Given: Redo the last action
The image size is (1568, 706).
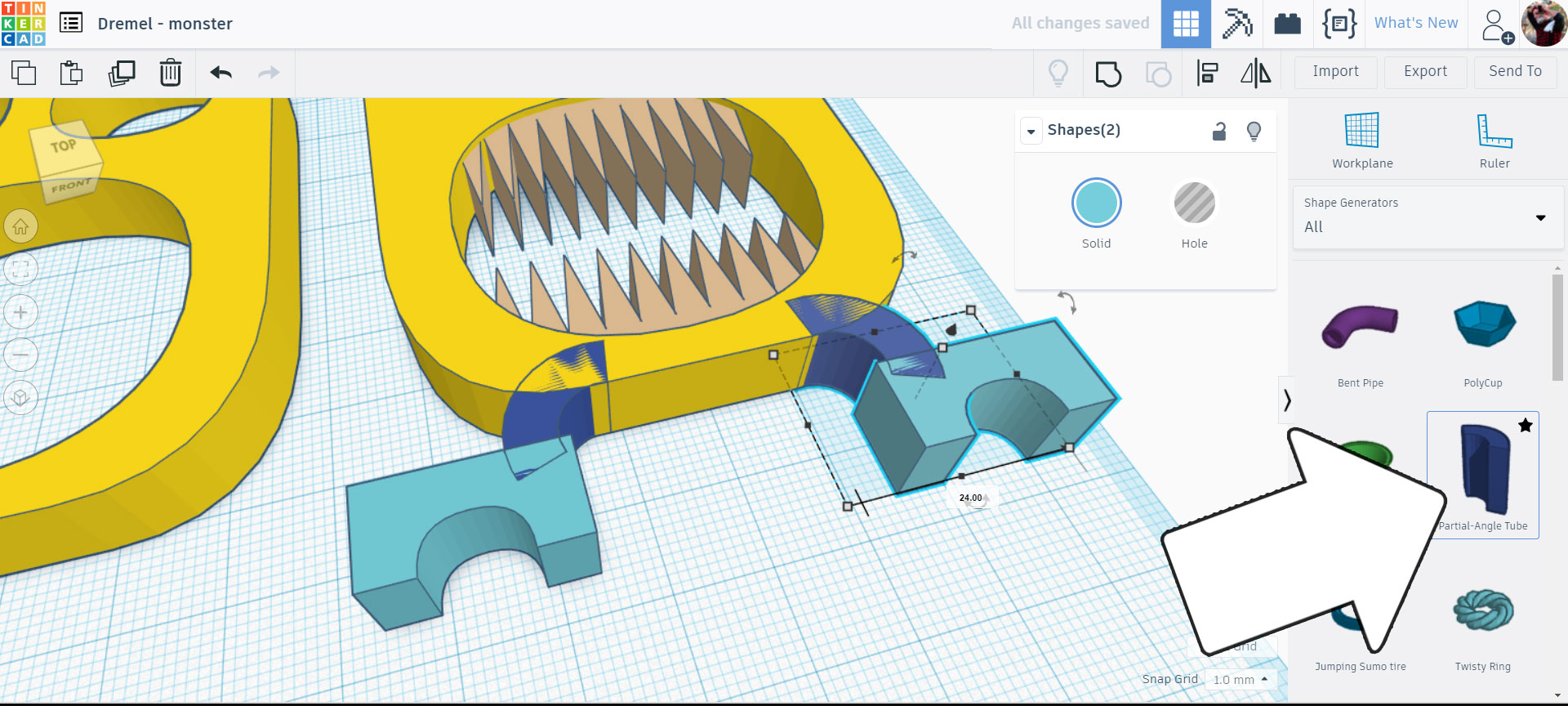Looking at the screenshot, I should pyautogui.click(x=269, y=73).
